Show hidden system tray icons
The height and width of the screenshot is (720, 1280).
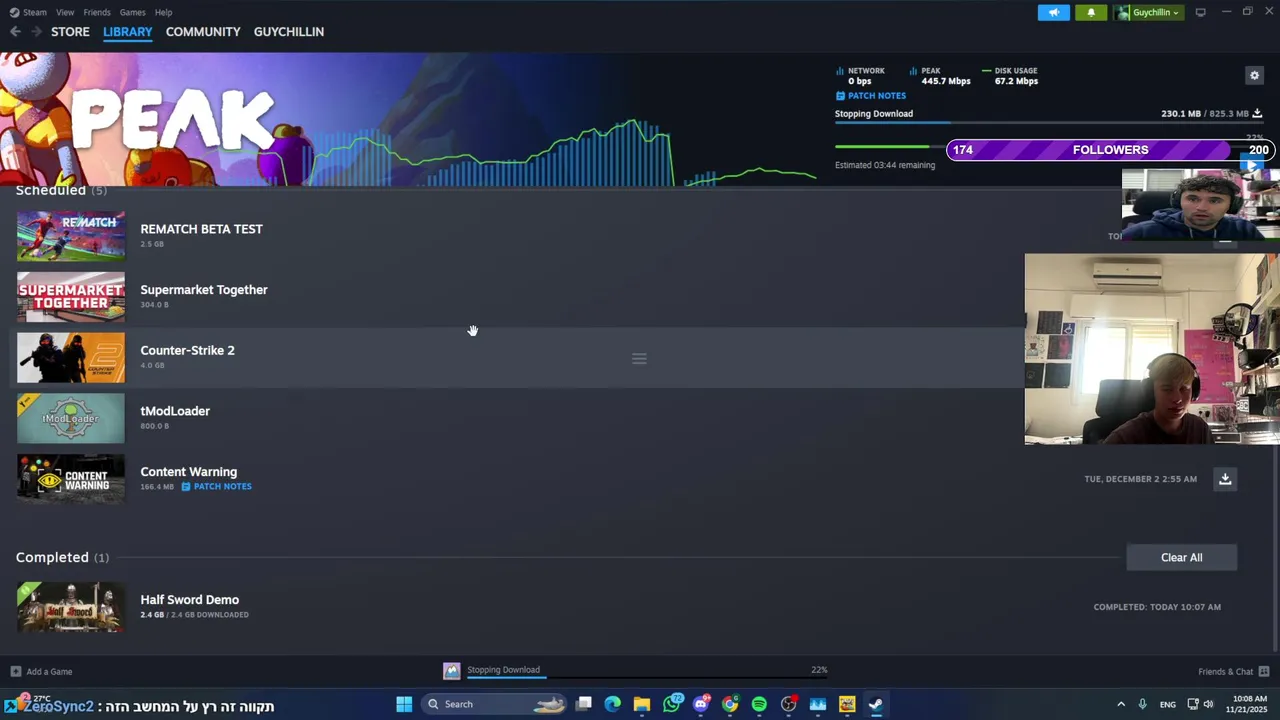pyautogui.click(x=1121, y=704)
